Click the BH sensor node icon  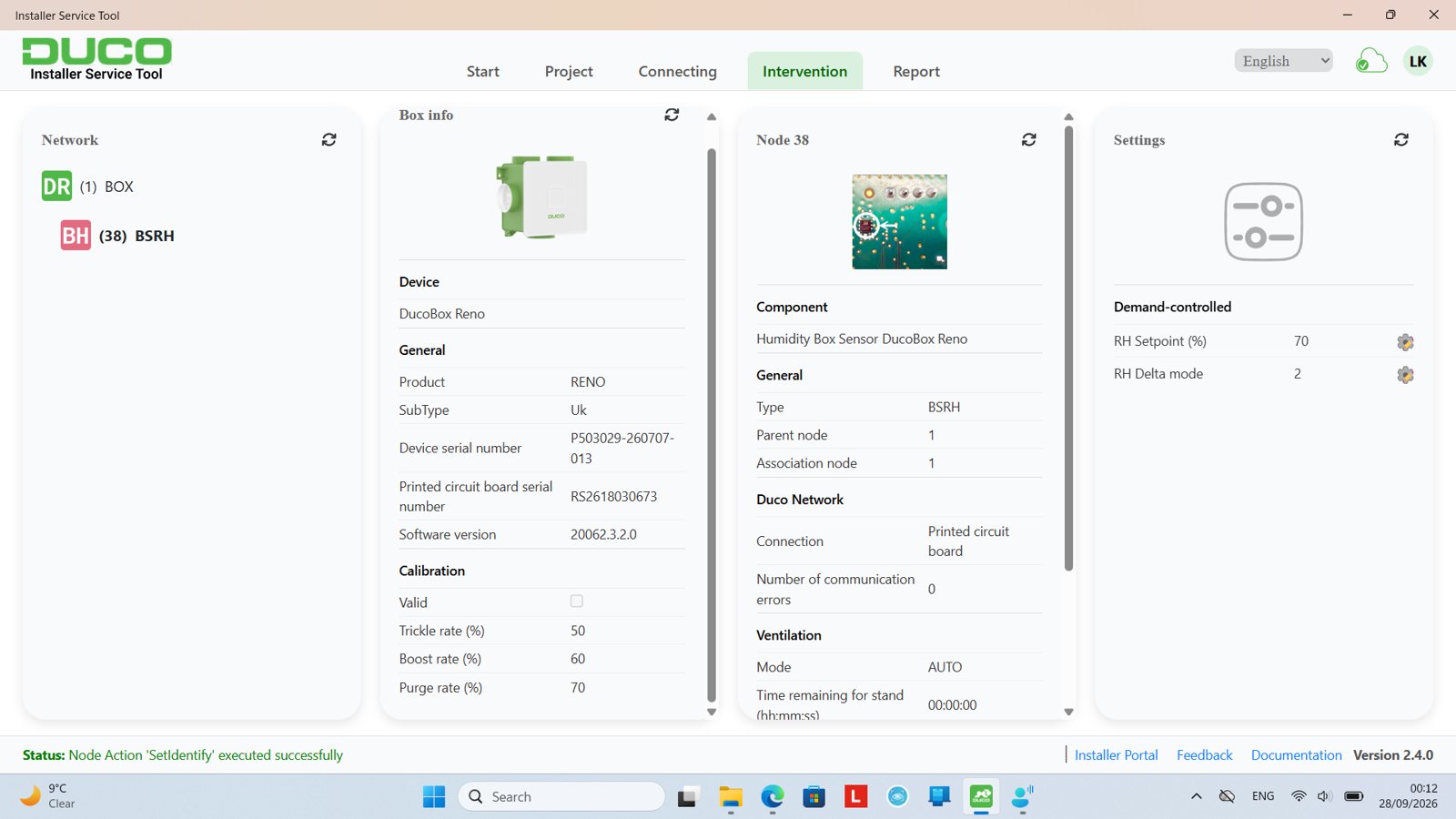coord(76,236)
